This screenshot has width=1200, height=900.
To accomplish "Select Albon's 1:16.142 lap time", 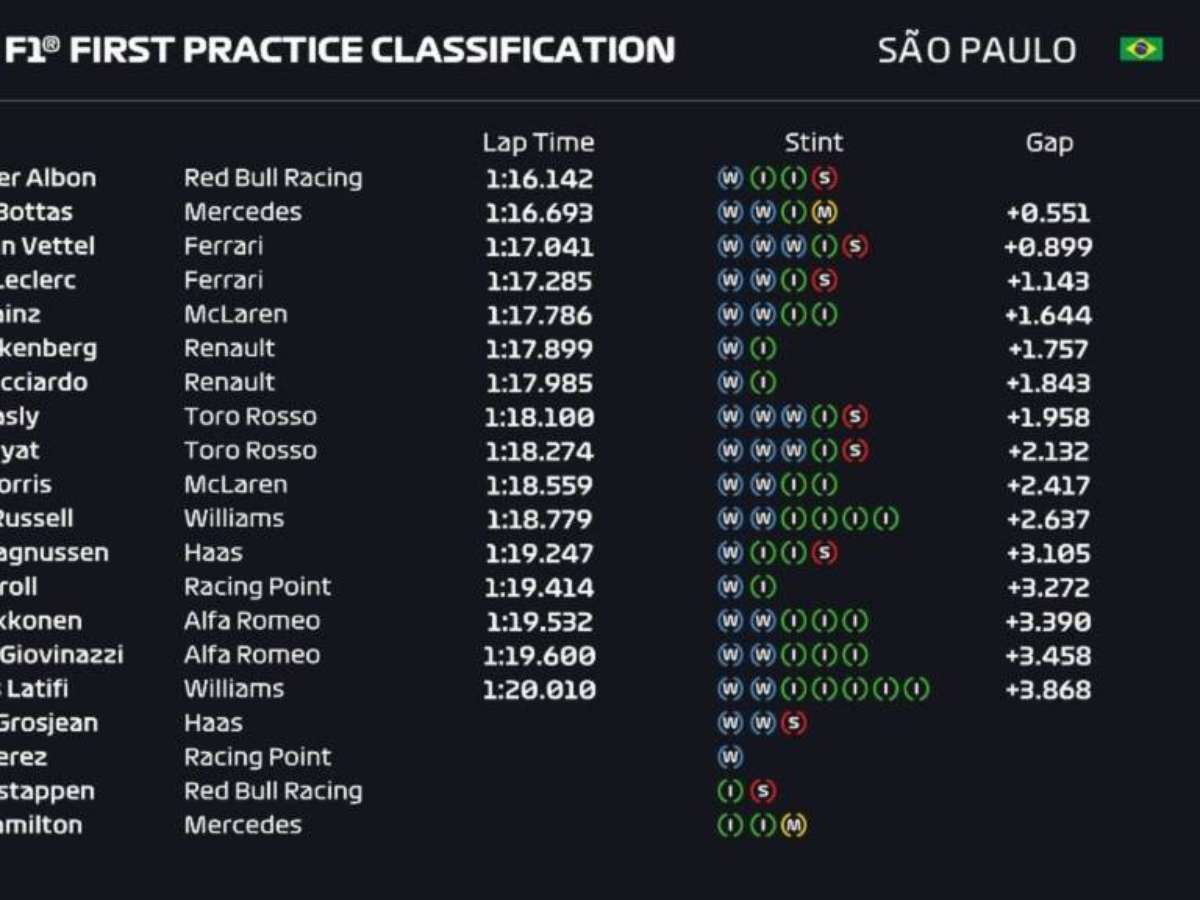I will click(x=540, y=179).
